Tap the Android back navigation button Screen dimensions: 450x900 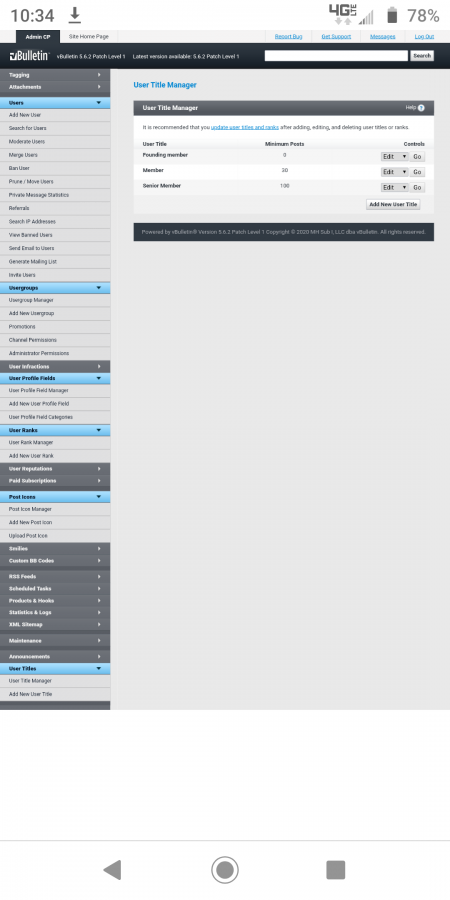click(112, 870)
